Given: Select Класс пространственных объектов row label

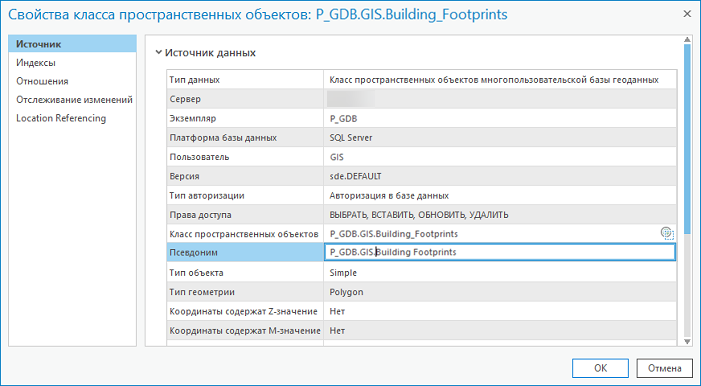Looking at the screenshot, I should coord(244,234).
